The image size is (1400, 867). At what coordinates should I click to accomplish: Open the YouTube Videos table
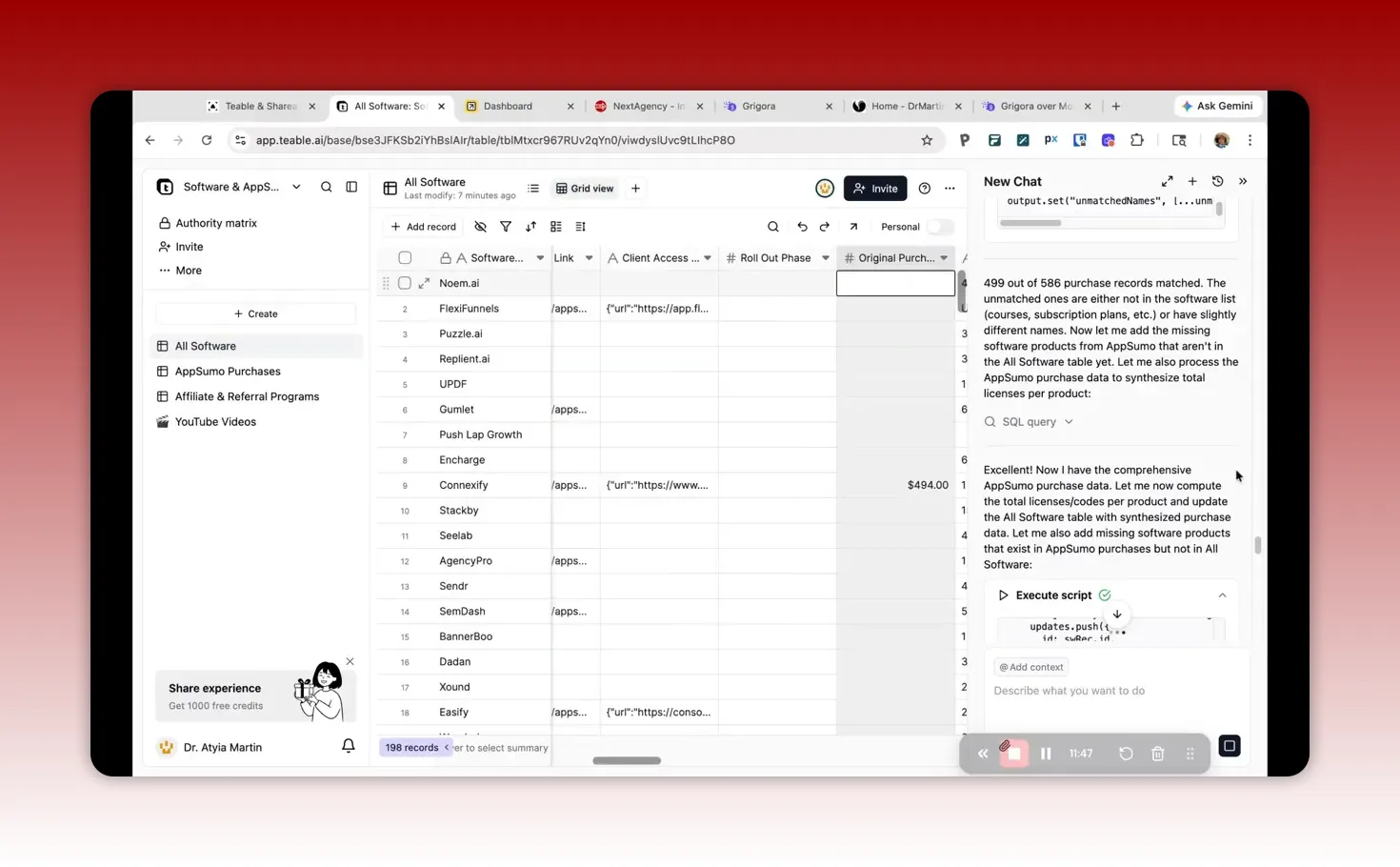click(x=215, y=422)
